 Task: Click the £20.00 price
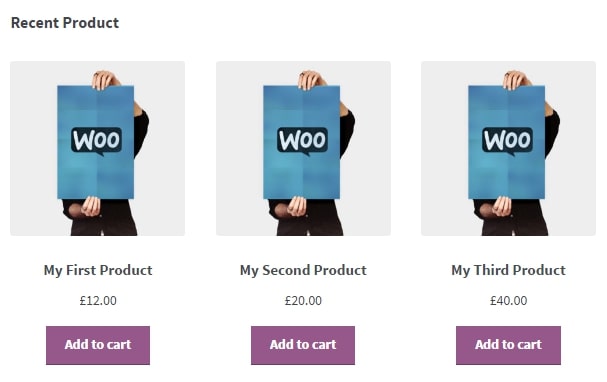click(x=303, y=301)
